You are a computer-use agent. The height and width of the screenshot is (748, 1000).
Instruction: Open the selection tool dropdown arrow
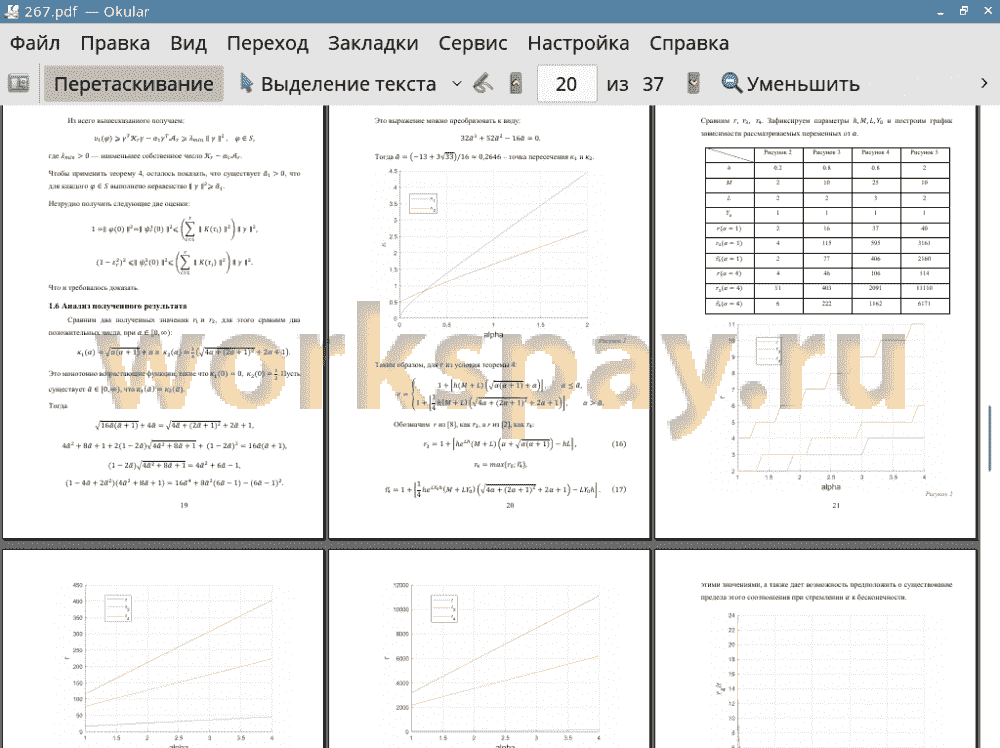point(457,84)
